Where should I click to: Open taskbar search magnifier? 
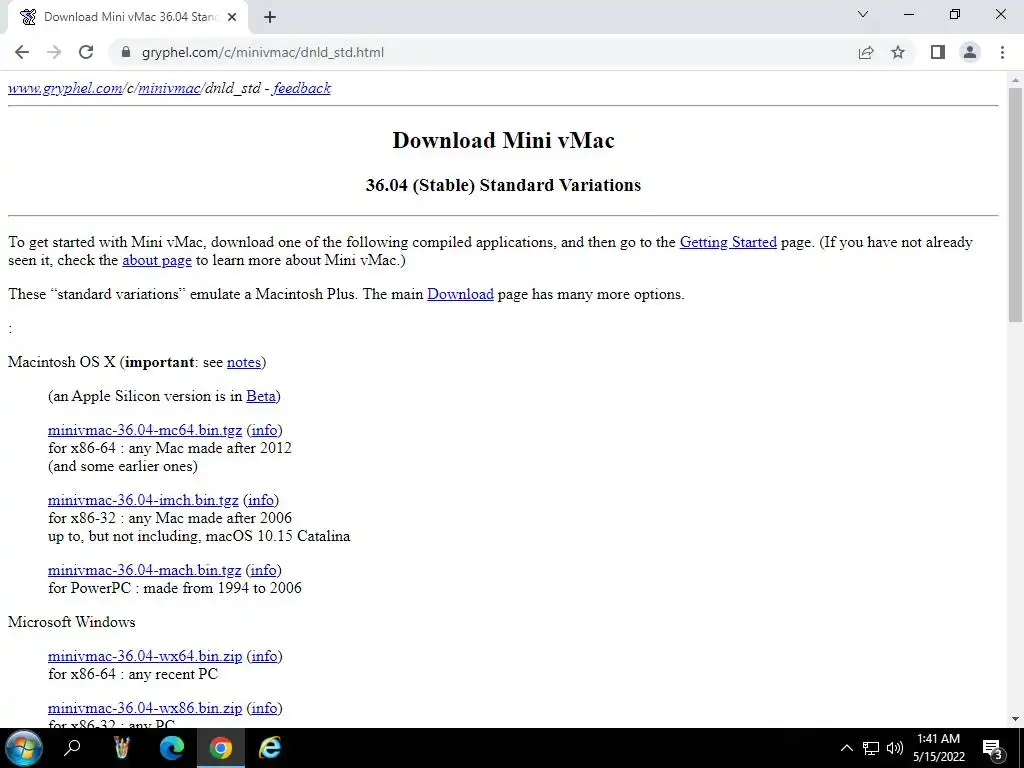(72, 748)
